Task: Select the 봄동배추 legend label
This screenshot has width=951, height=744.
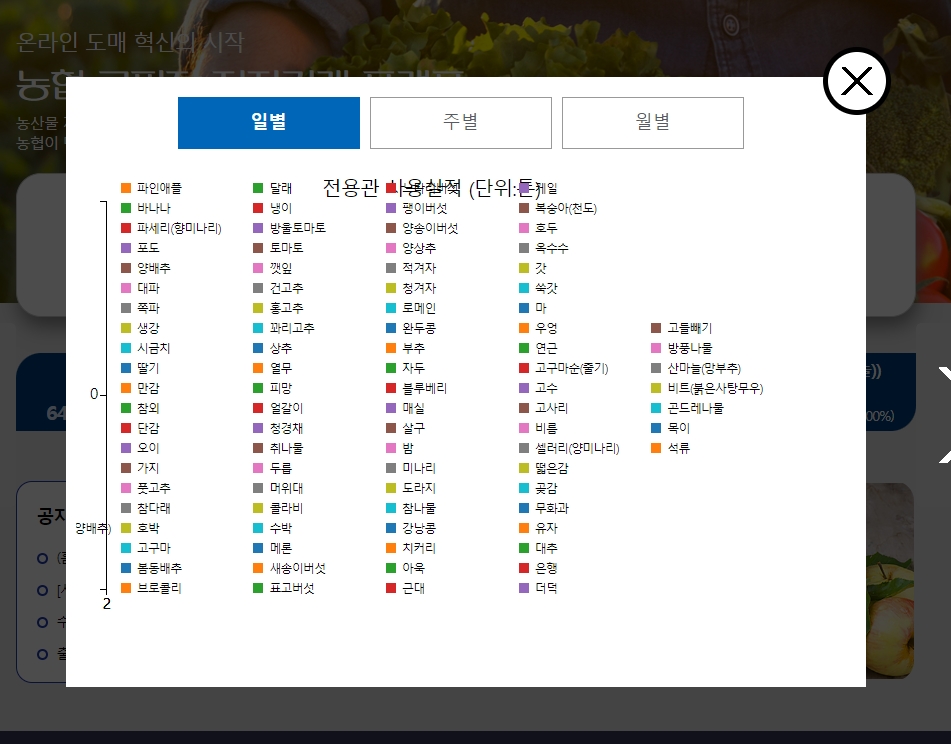Action: click(x=160, y=568)
